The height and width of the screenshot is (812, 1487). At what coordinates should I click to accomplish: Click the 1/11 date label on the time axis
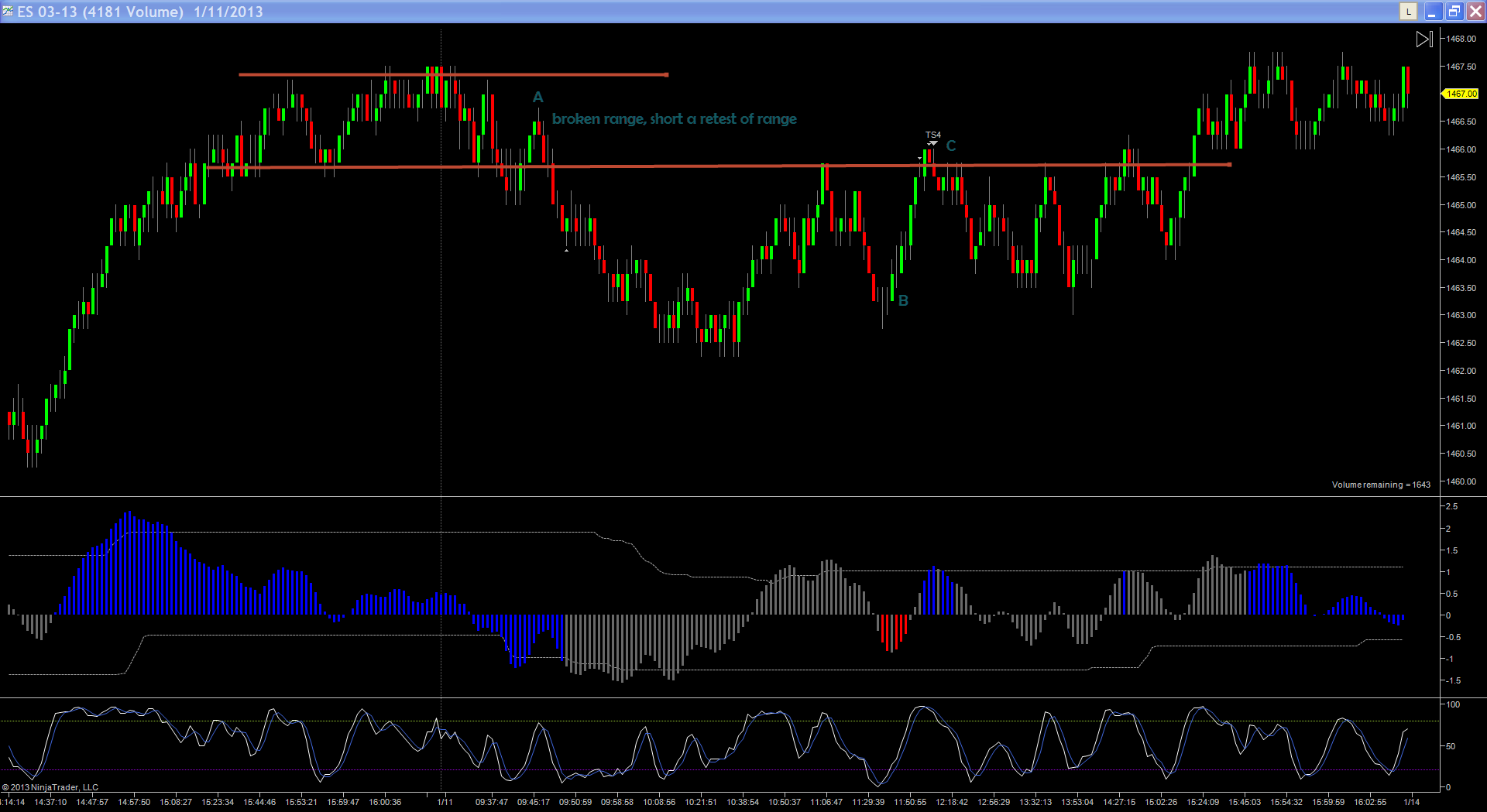point(445,802)
